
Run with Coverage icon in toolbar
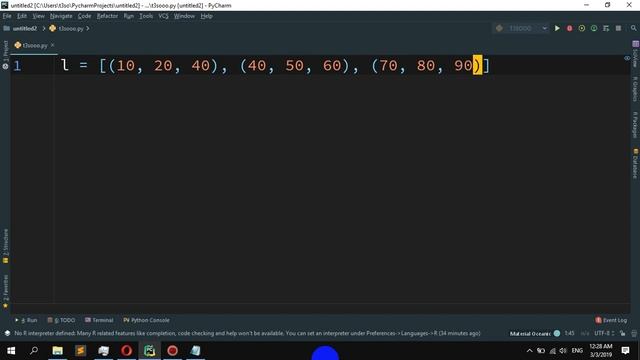[x=582, y=28]
